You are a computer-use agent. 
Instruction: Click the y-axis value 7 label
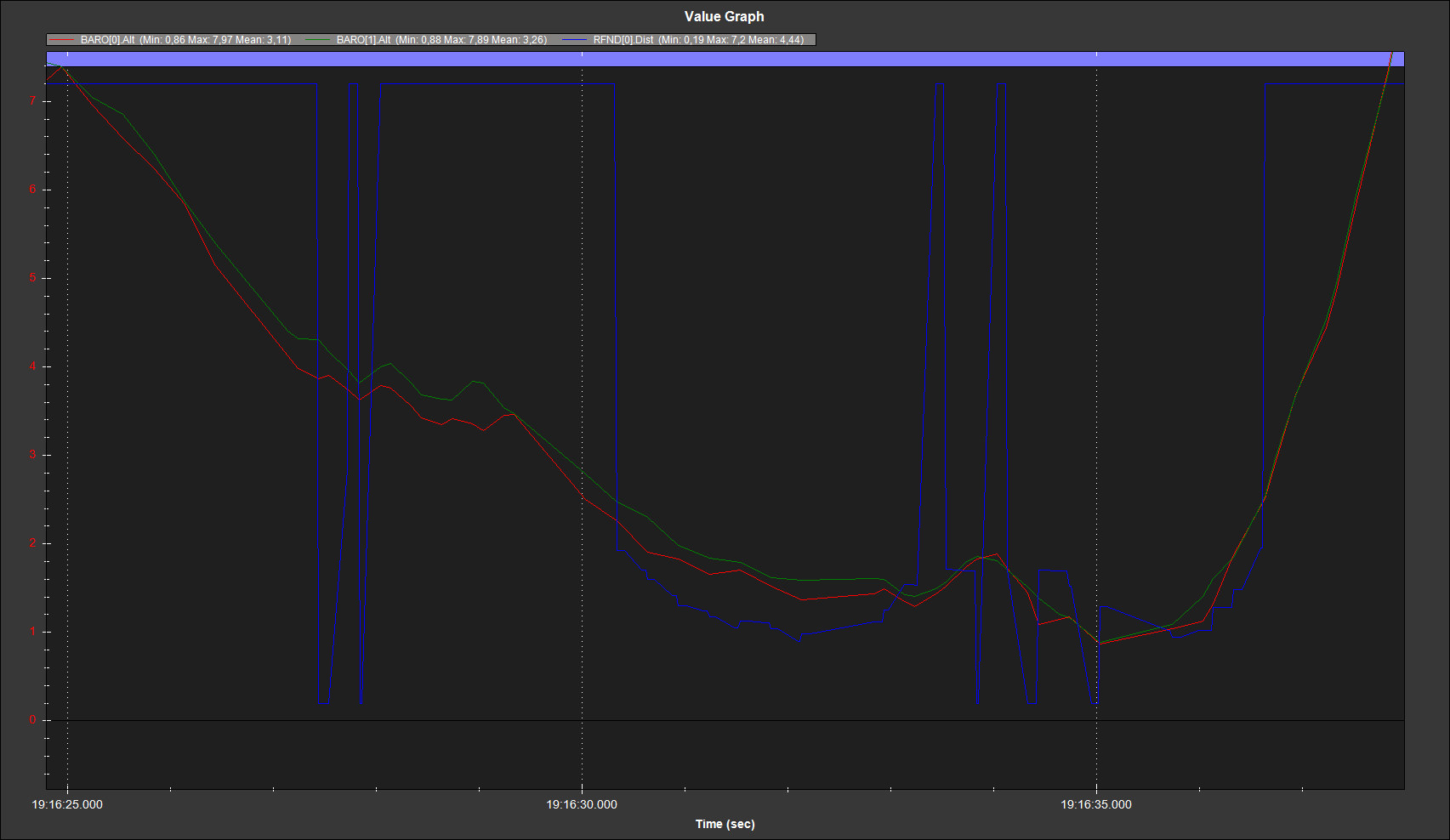(x=33, y=101)
